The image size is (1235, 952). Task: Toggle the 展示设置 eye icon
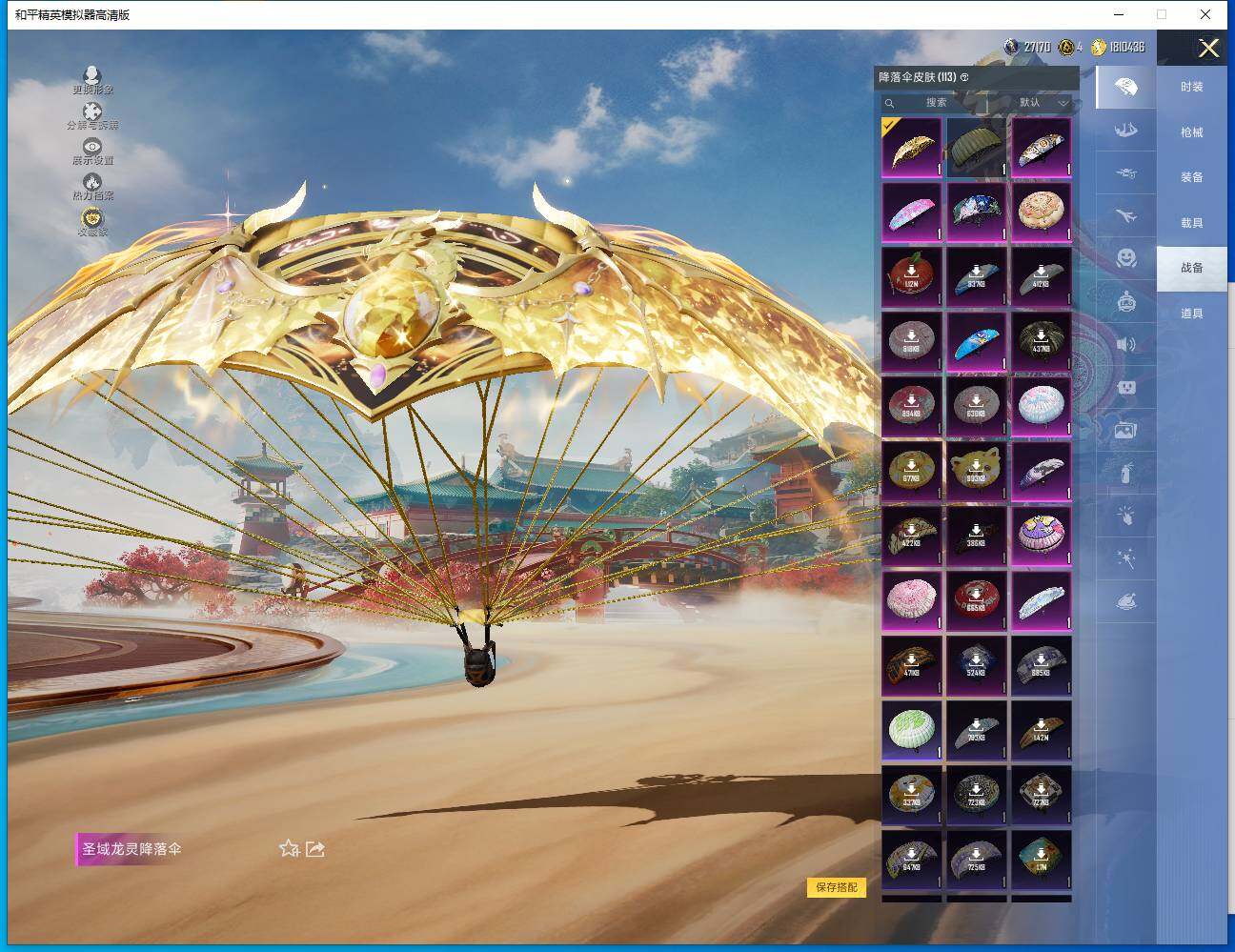[x=91, y=147]
